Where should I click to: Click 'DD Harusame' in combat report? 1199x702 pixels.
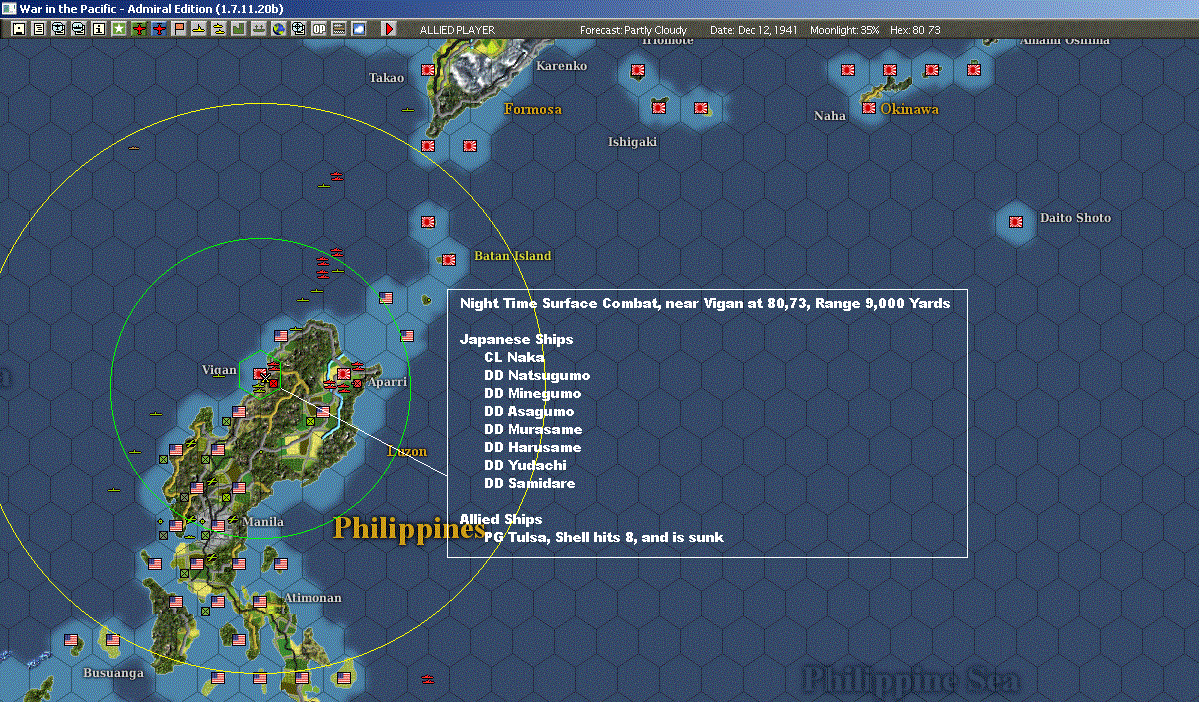tap(532, 447)
